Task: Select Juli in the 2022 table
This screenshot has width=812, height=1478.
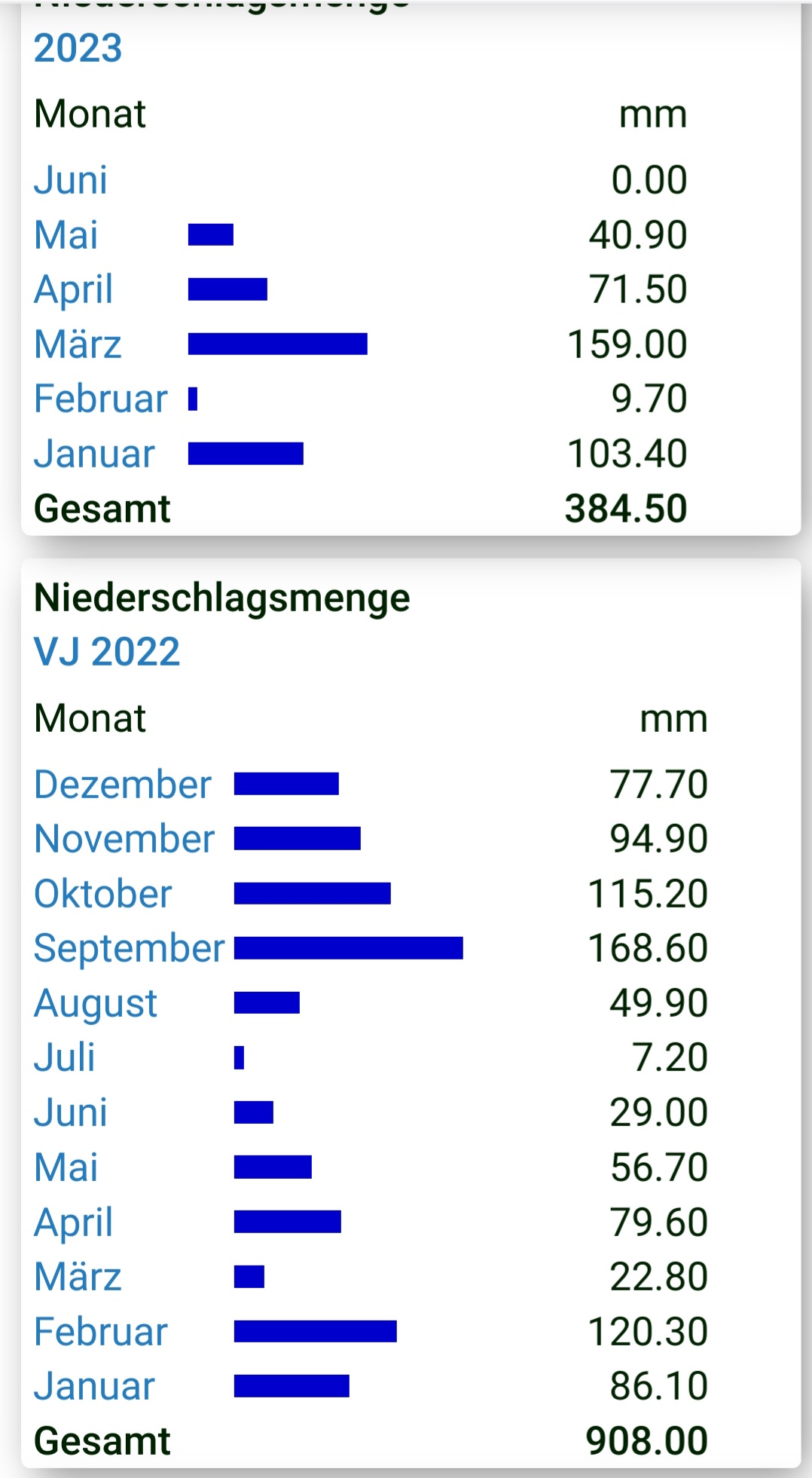Action: tap(65, 1057)
